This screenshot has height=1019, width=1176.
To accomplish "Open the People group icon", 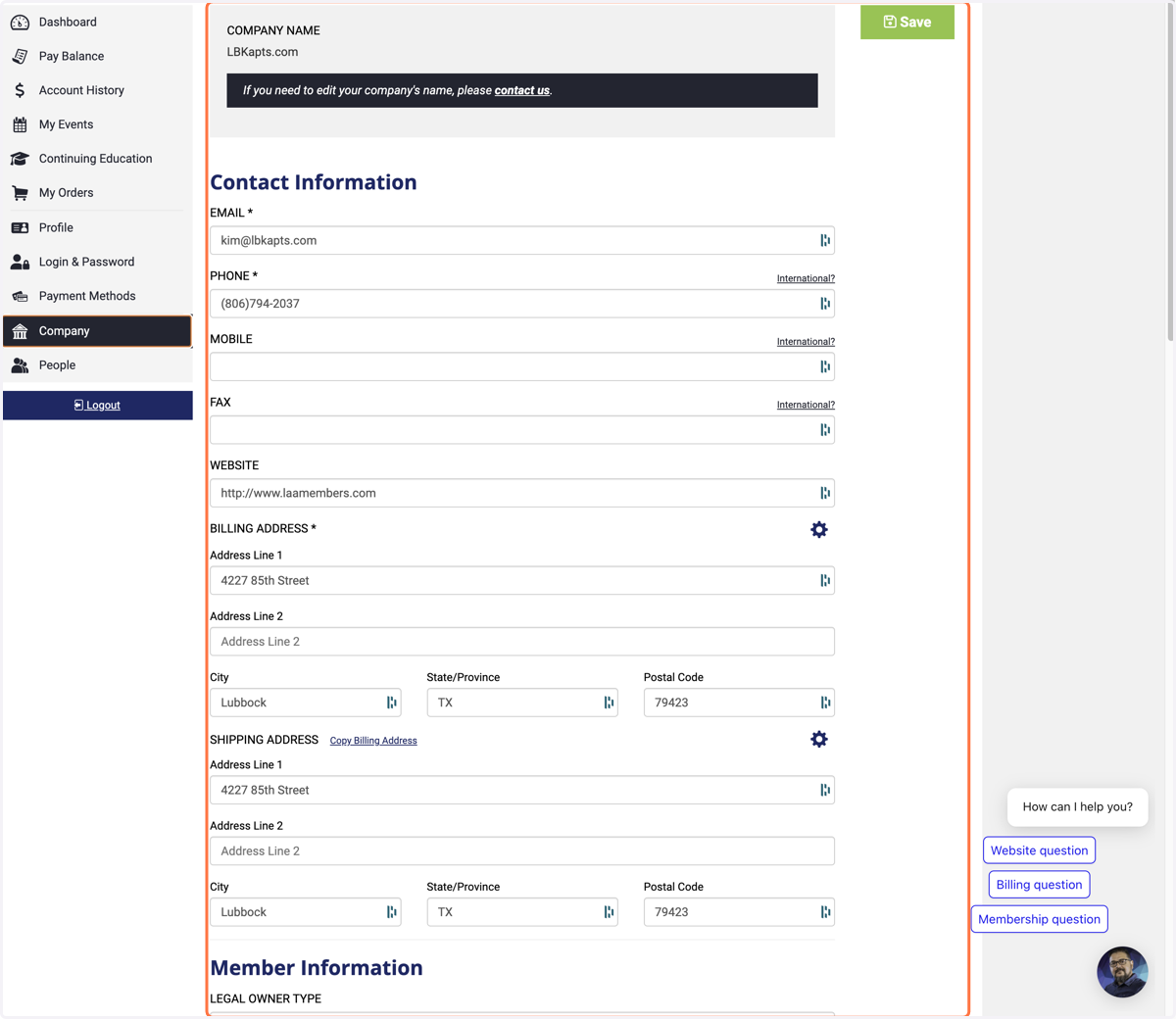I will [x=20, y=365].
